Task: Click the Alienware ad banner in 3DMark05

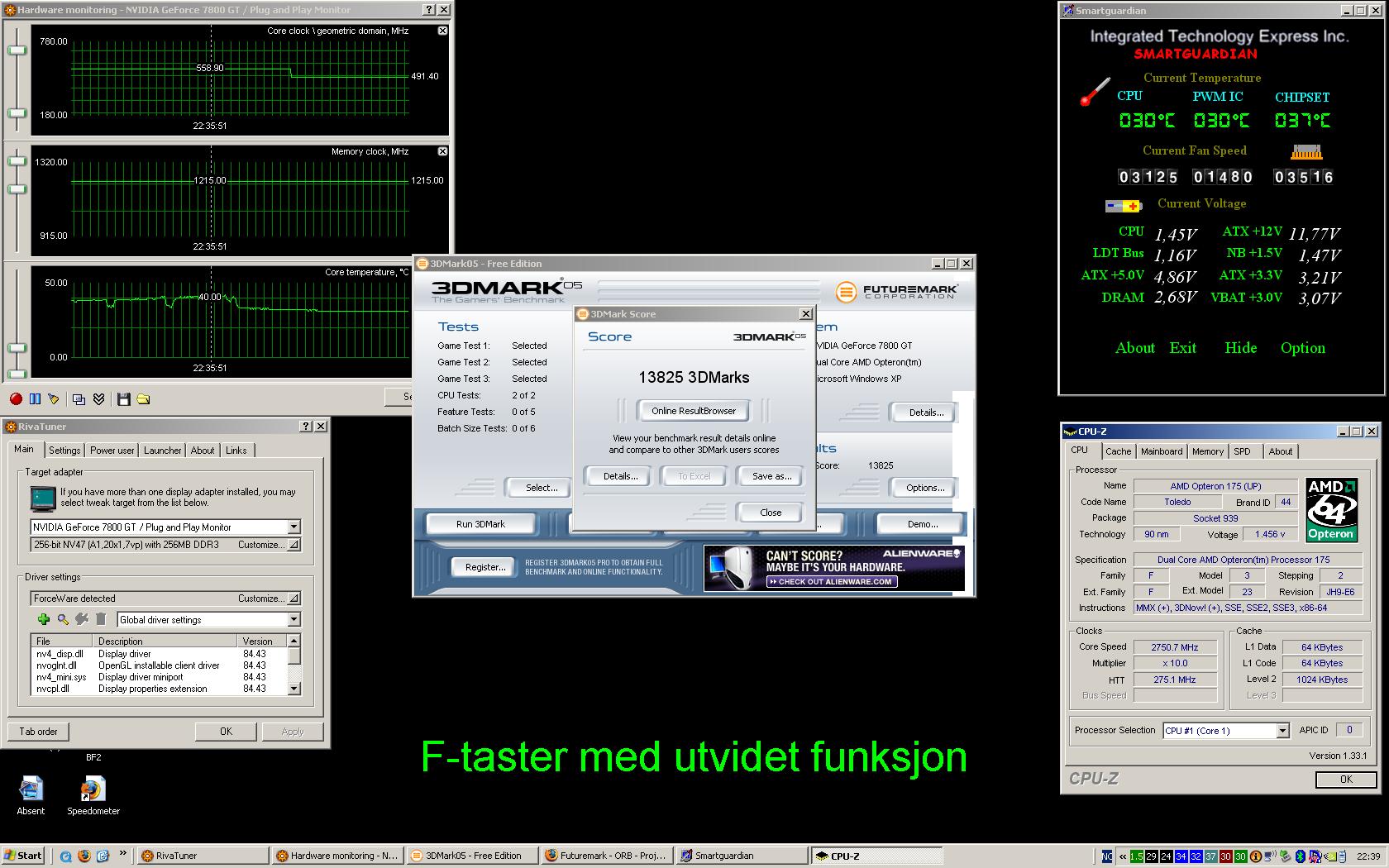Action: pyautogui.click(x=834, y=568)
